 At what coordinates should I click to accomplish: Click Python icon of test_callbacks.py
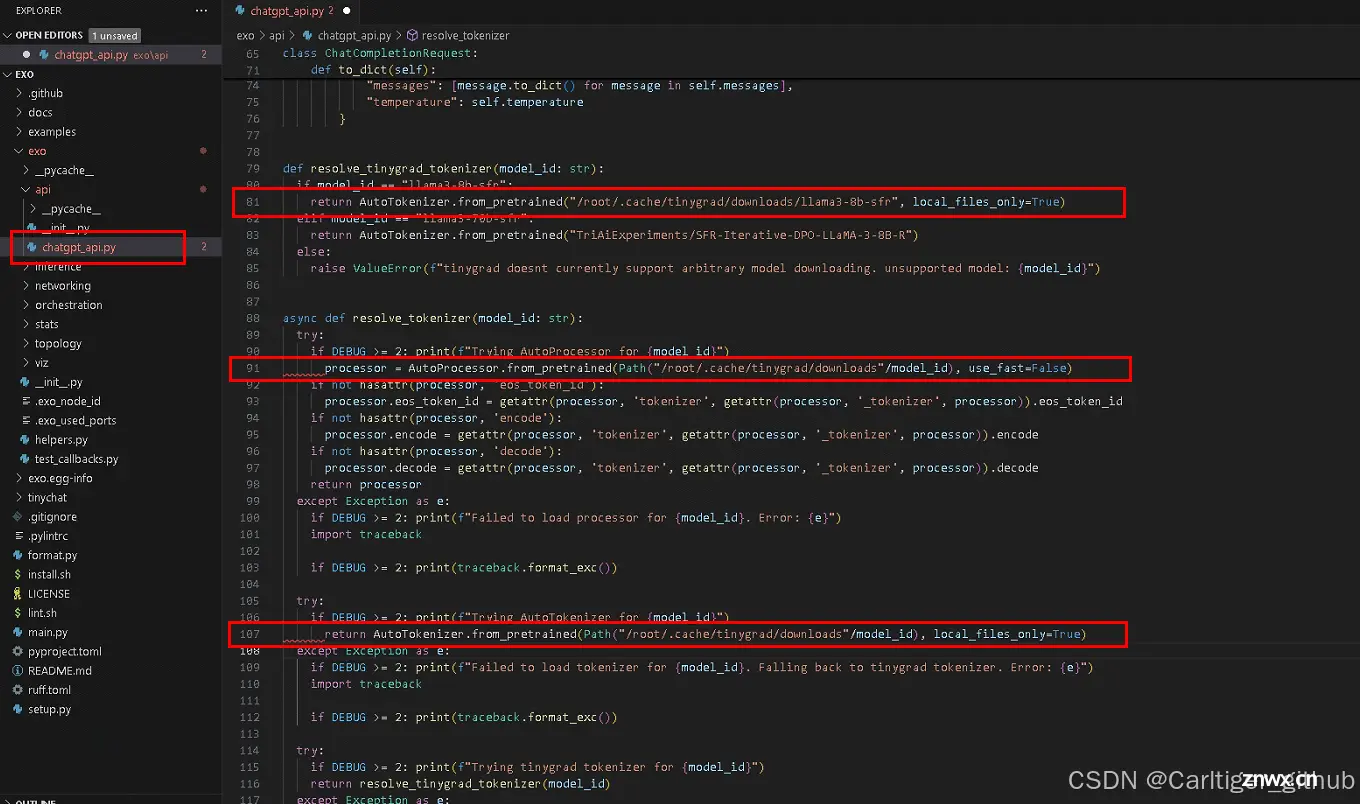click(x=27, y=459)
